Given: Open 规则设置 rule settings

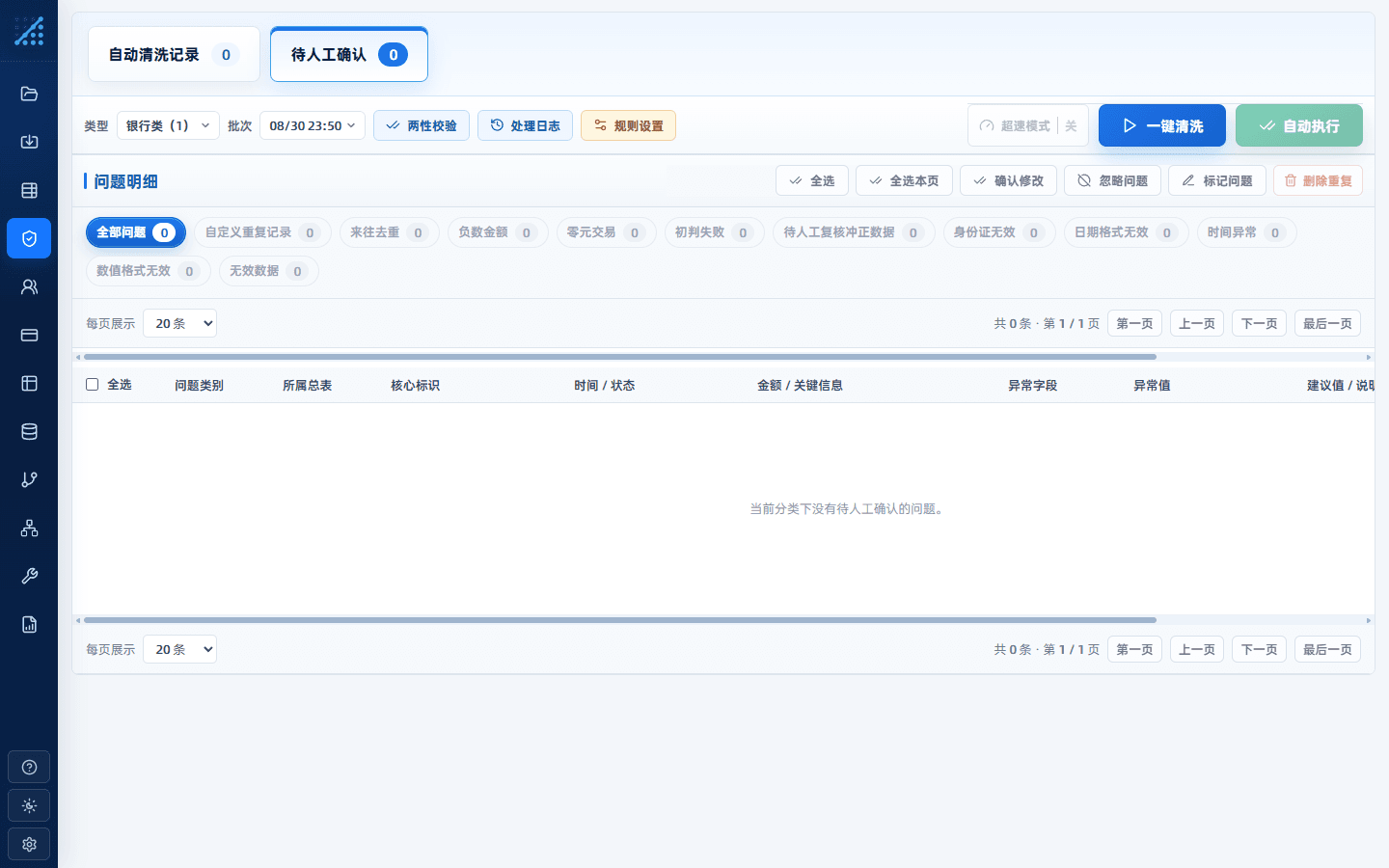Looking at the screenshot, I should tap(628, 125).
